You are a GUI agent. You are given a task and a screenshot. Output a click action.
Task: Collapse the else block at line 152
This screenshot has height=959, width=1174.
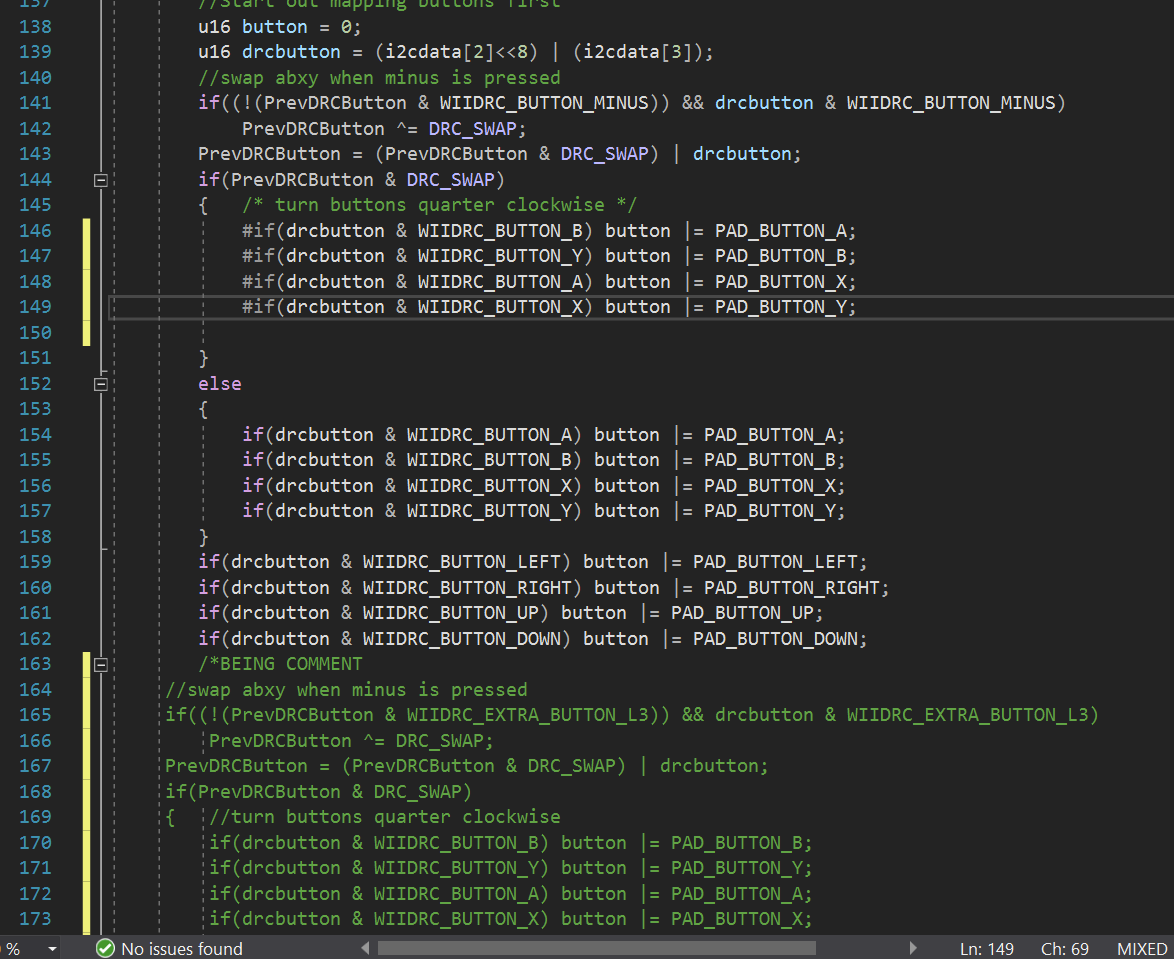tap(100, 384)
